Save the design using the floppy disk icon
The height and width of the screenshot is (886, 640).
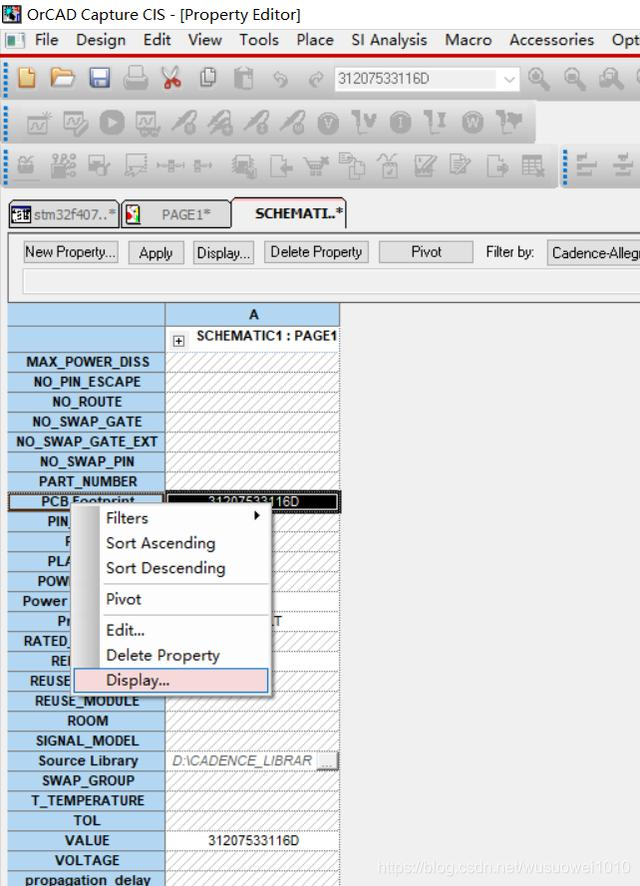99,78
